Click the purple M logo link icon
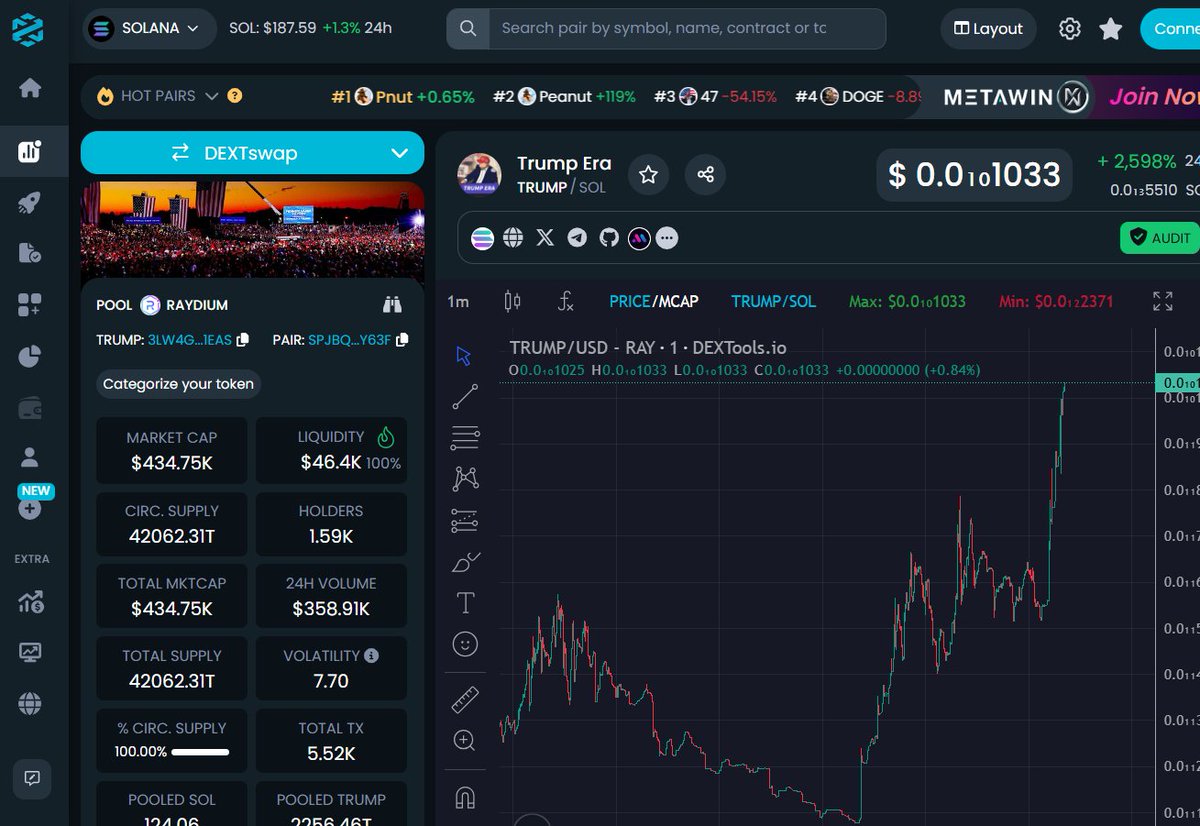The image size is (1200, 826). tap(639, 238)
